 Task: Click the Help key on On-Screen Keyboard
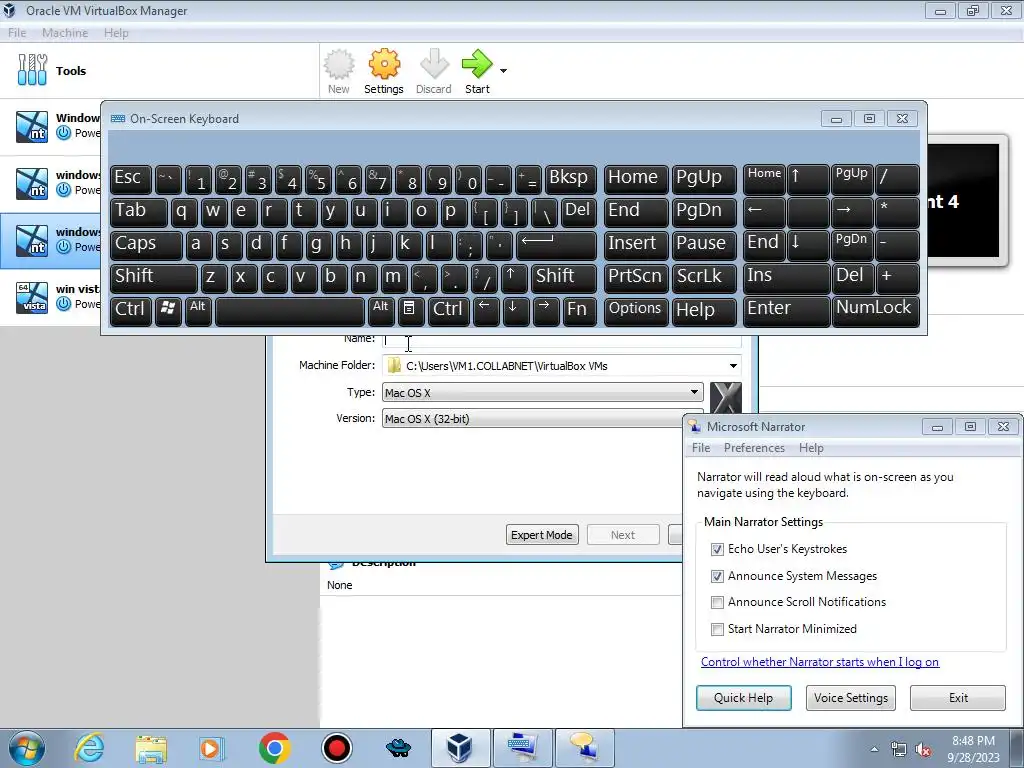point(704,310)
